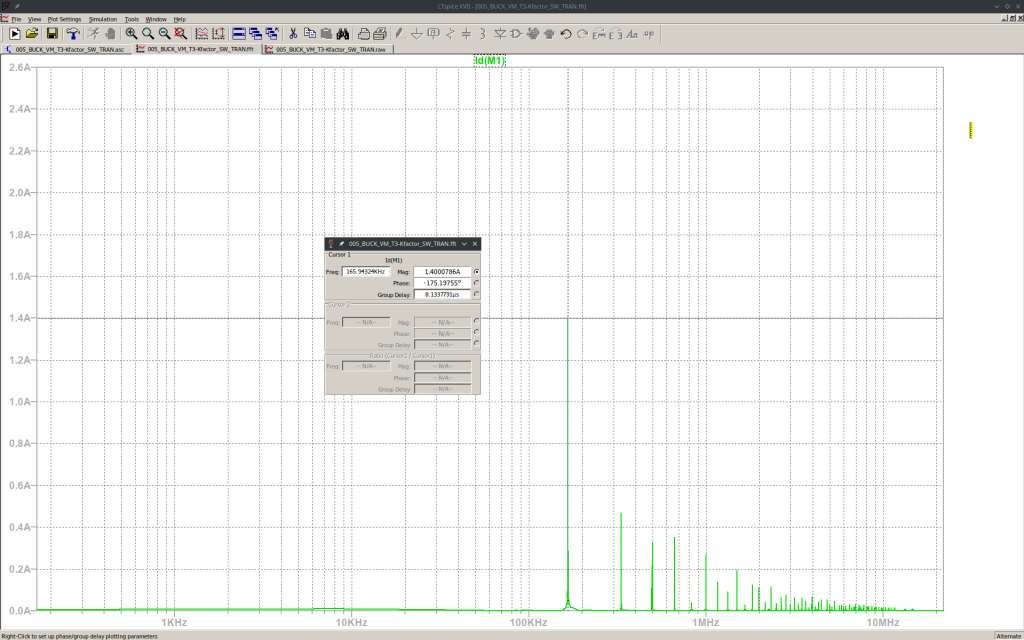Open the Tools menu

(x=131, y=19)
